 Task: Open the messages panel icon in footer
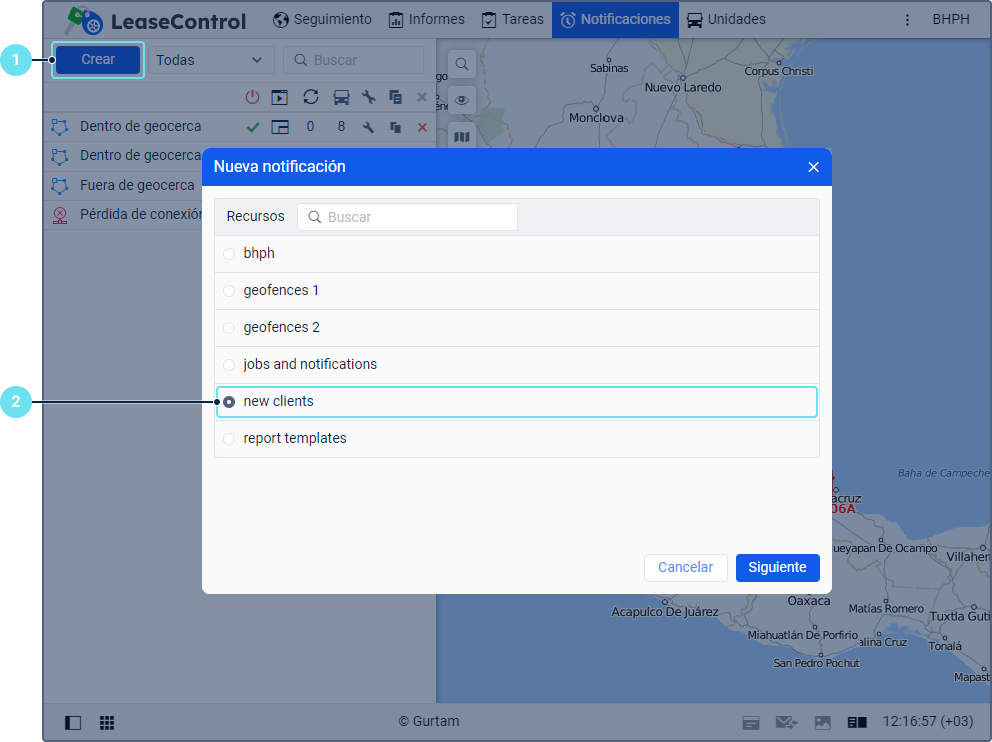[751, 722]
